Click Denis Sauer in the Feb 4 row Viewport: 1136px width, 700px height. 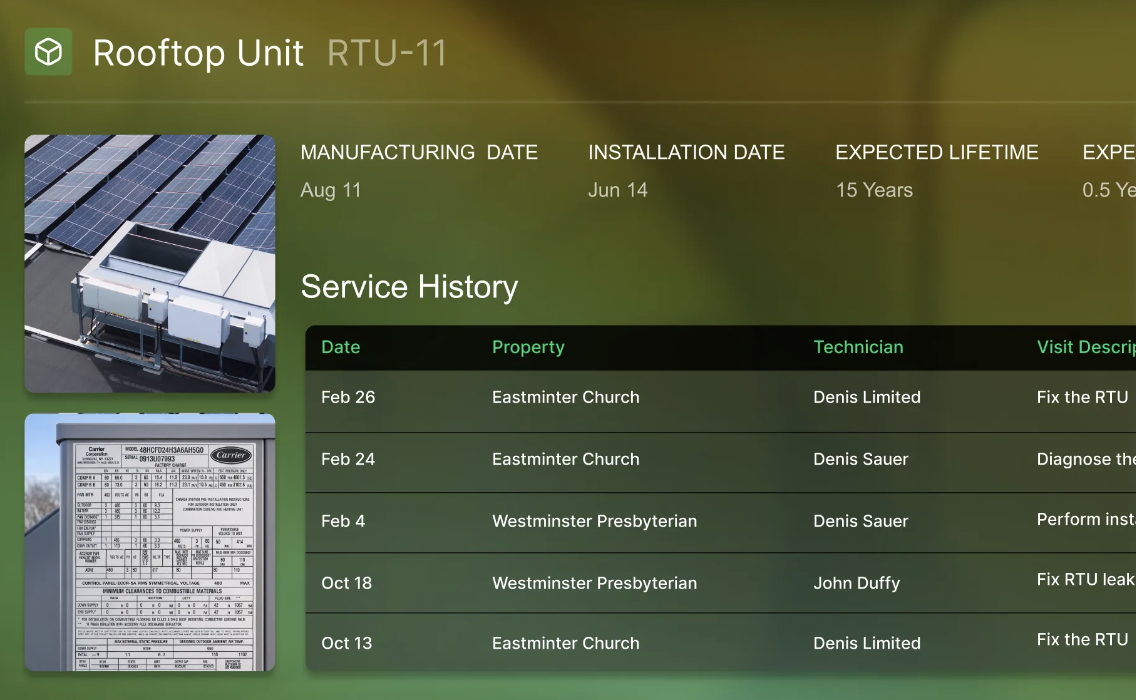pos(861,521)
